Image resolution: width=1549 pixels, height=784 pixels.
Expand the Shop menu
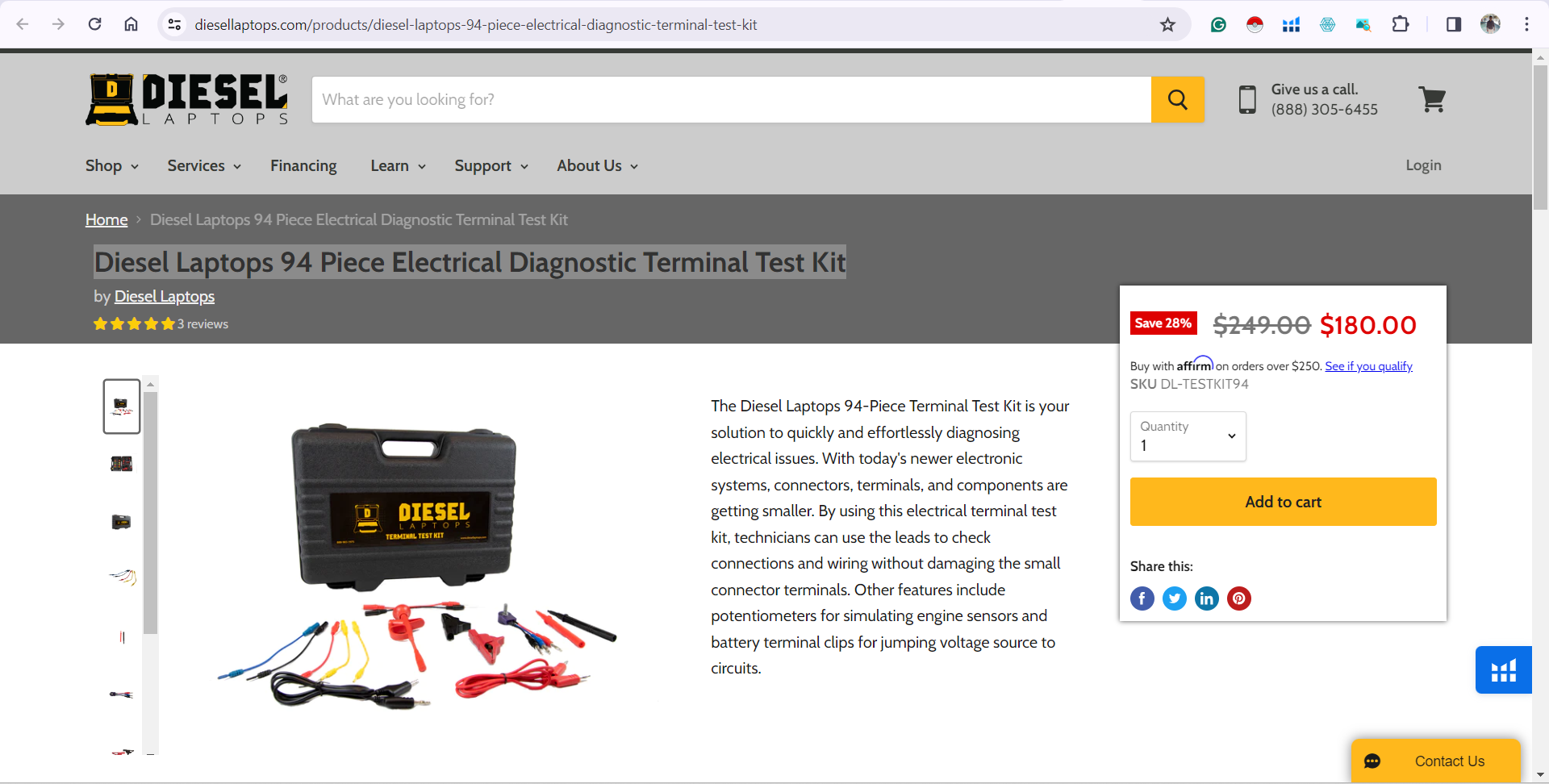(x=112, y=165)
